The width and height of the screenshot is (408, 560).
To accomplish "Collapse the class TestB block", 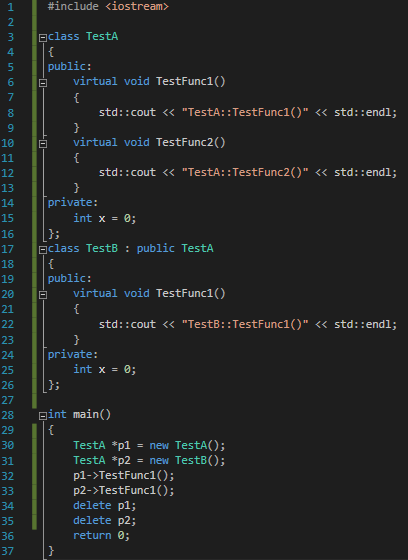I will (43, 250).
